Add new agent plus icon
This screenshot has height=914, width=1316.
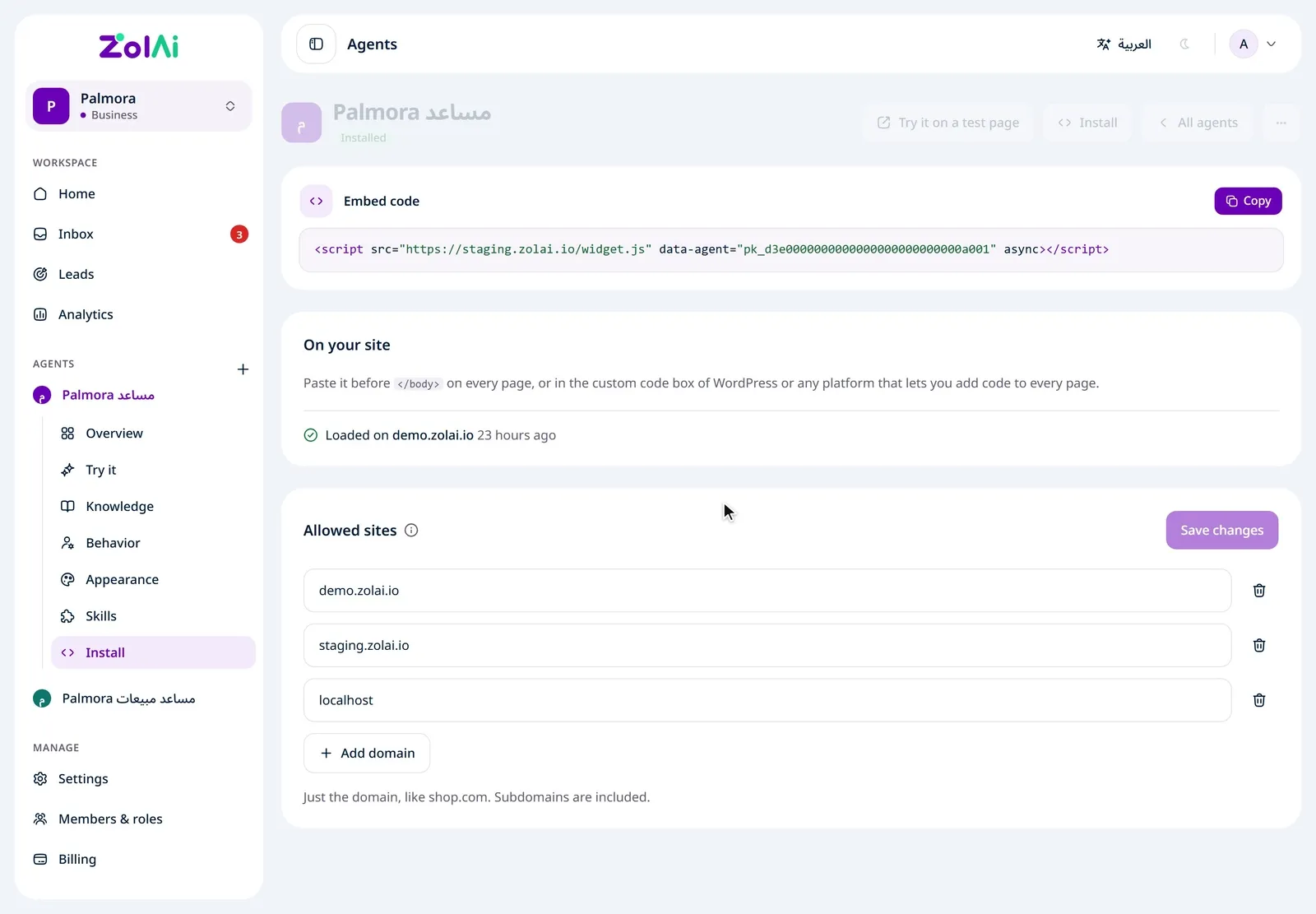tap(243, 369)
